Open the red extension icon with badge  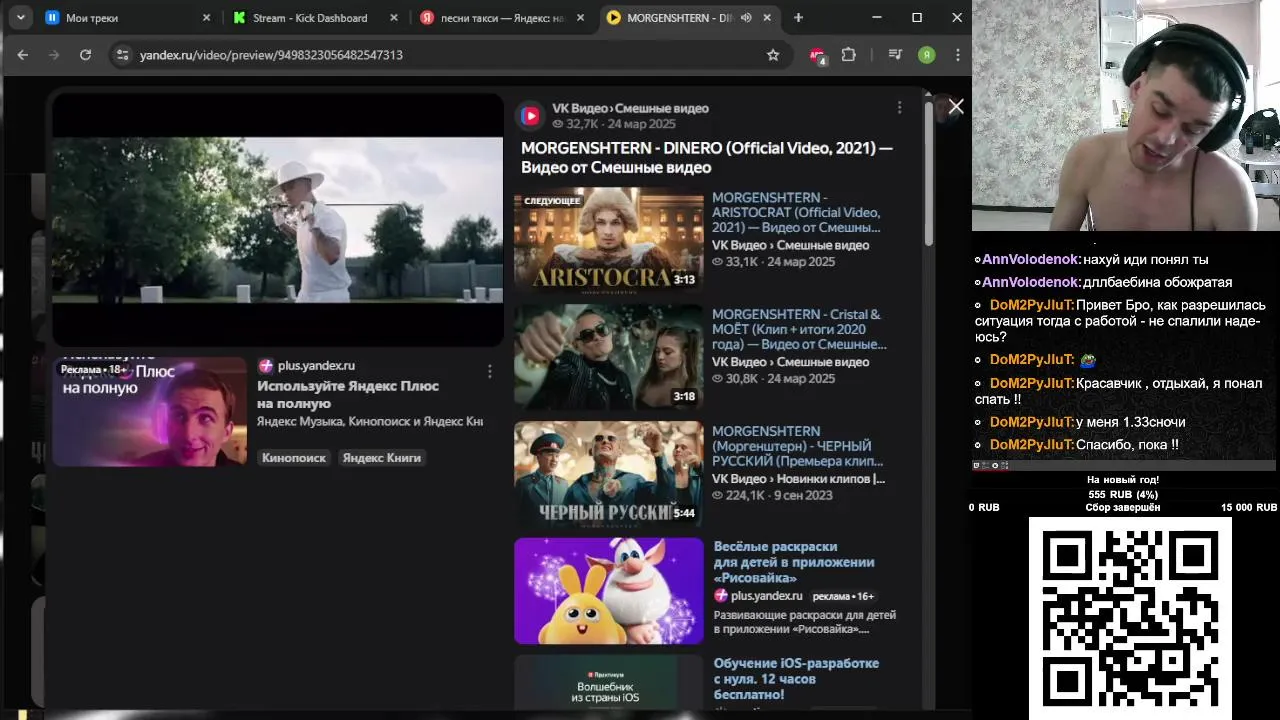coord(817,55)
